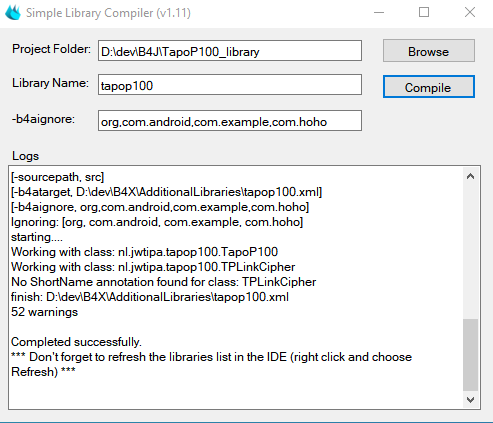Screen dimensions: 493x423
Task: Minimize the Simple Library Compiler window
Action: tap(379, 13)
